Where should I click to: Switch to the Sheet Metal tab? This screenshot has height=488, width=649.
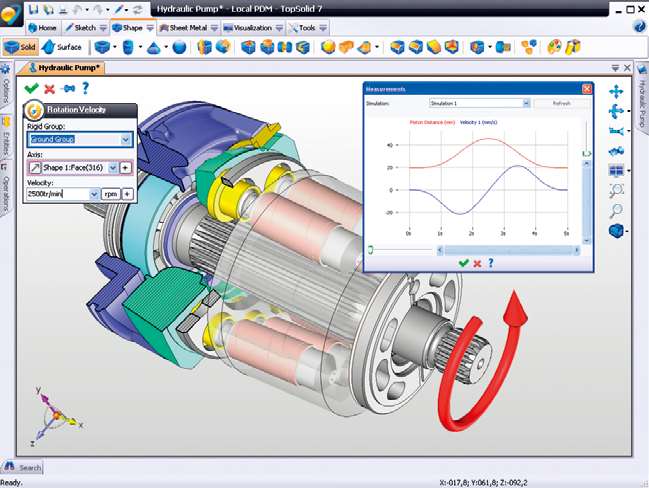tap(185, 27)
